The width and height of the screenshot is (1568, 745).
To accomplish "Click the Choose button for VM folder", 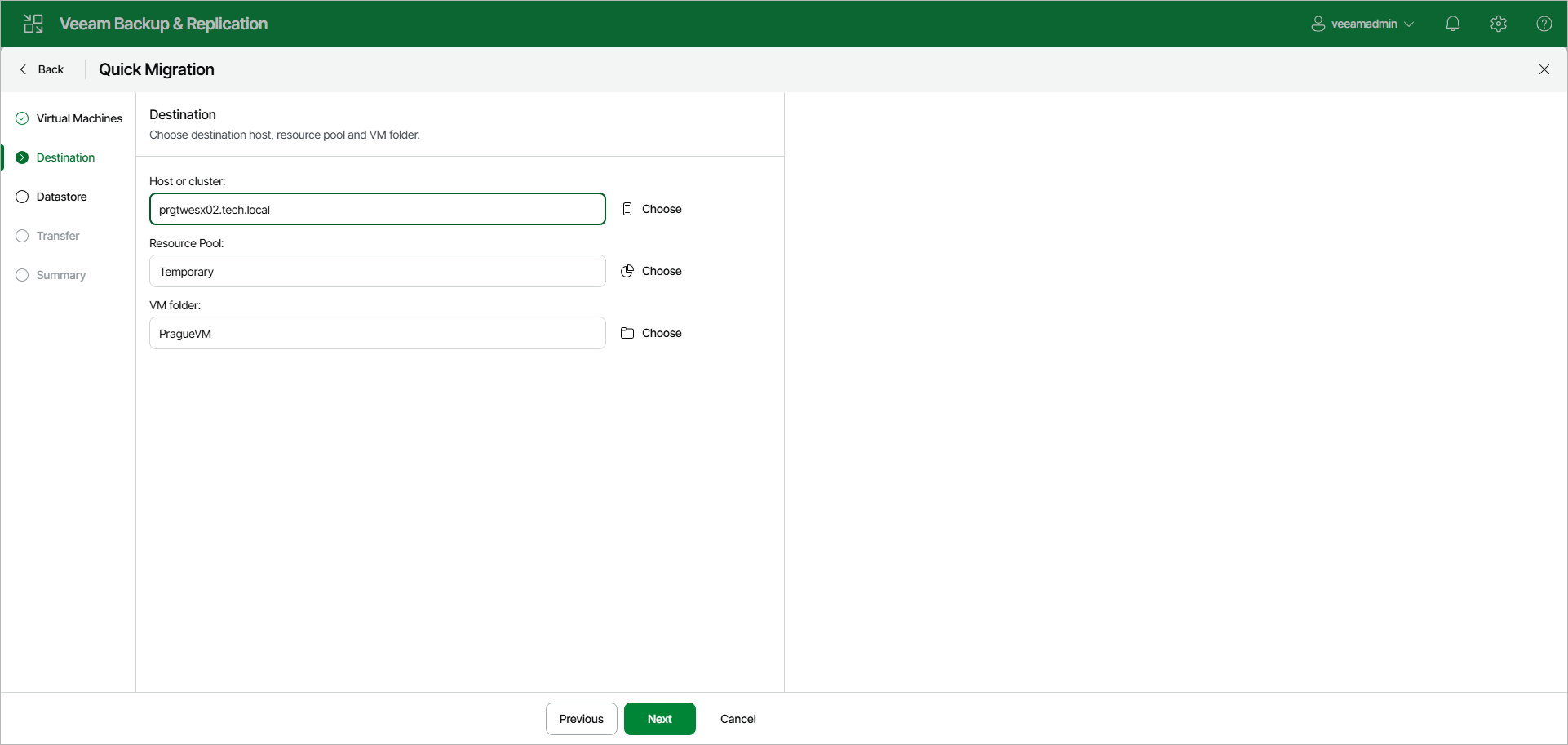I will 662,333.
